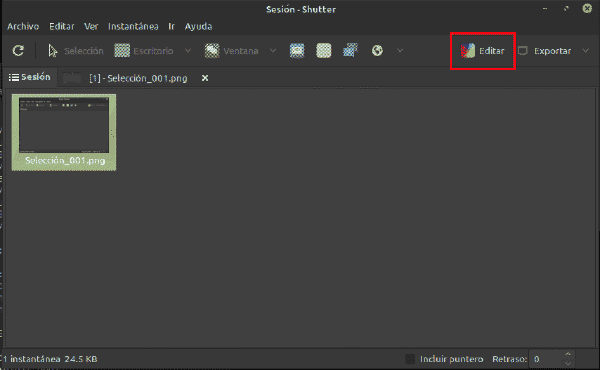Switch to the Sesión tab
Screen dimensions: 600x370
30,77
